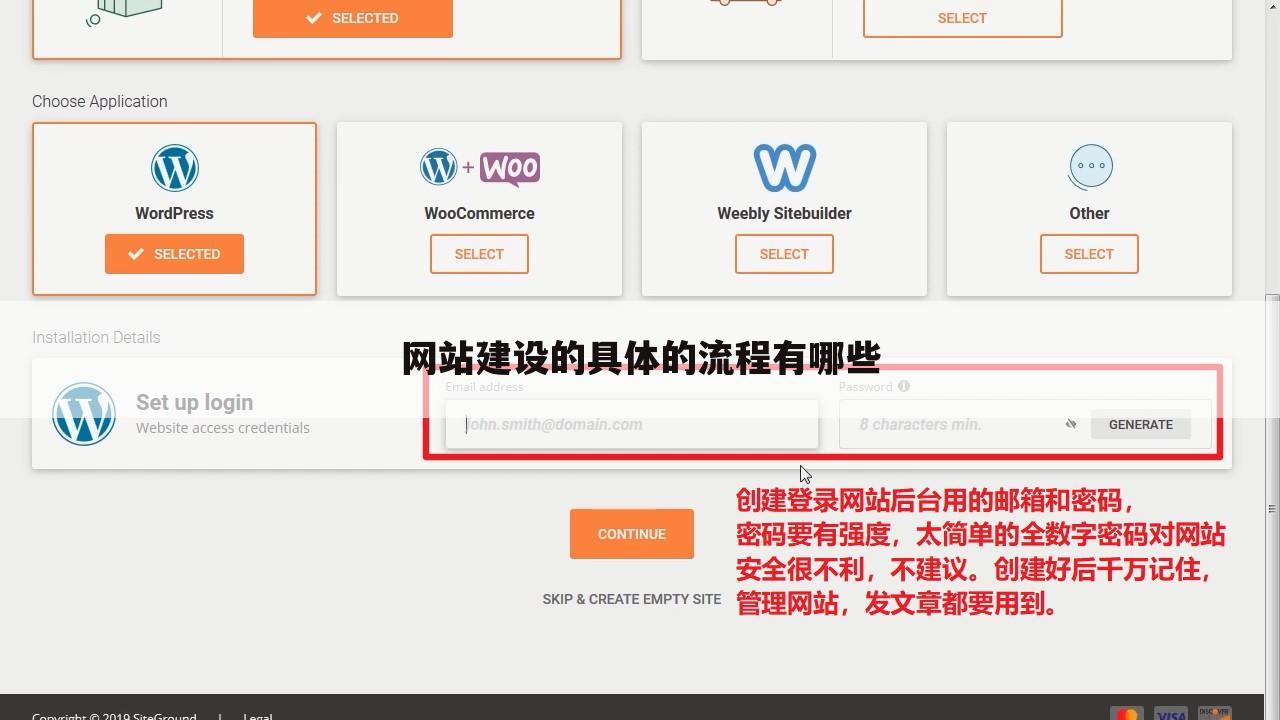Image resolution: width=1280 pixels, height=720 pixels.
Task: Click the 'WordPress' card label
Action: [x=174, y=213]
